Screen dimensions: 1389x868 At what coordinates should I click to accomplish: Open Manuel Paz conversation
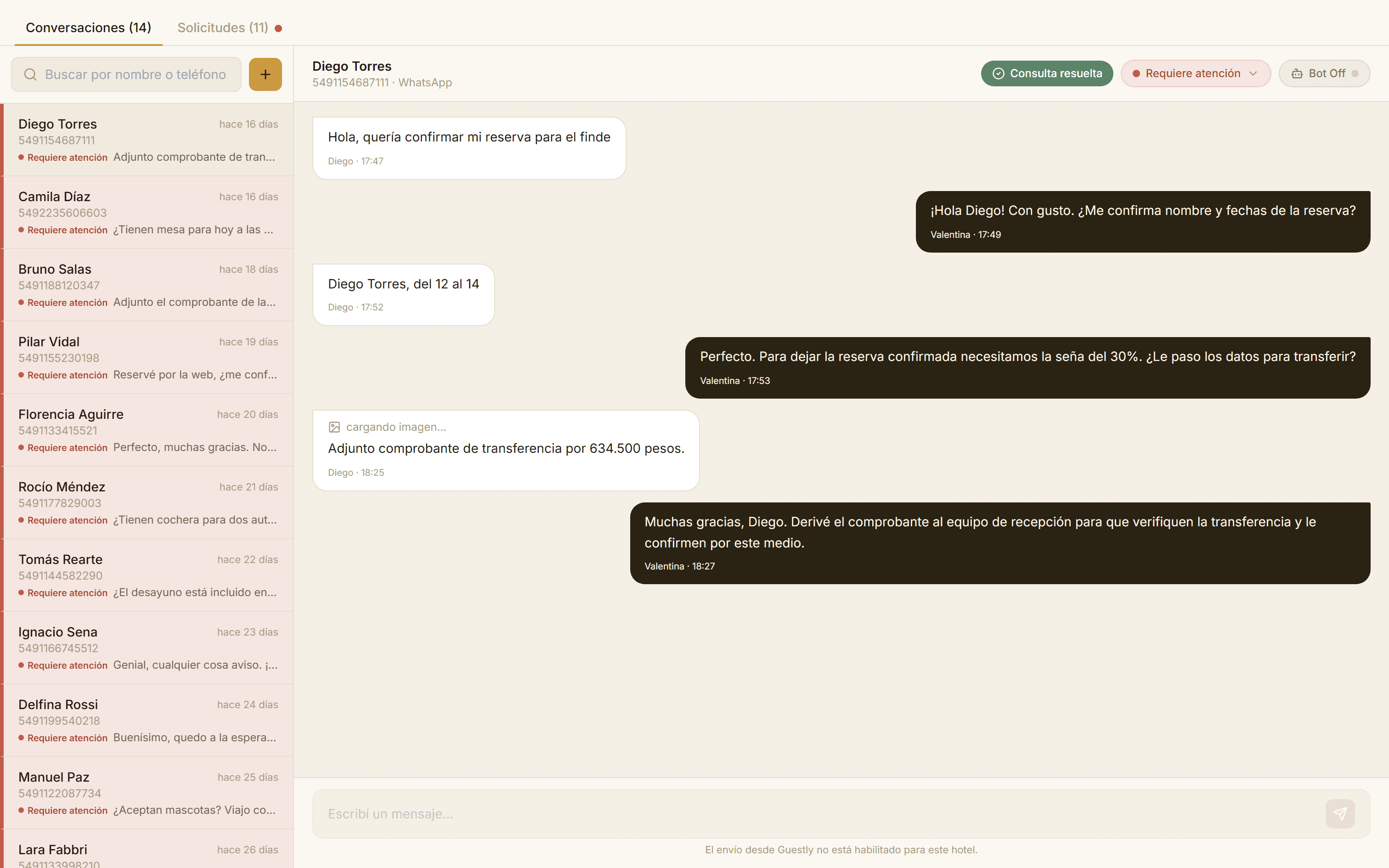[147, 793]
